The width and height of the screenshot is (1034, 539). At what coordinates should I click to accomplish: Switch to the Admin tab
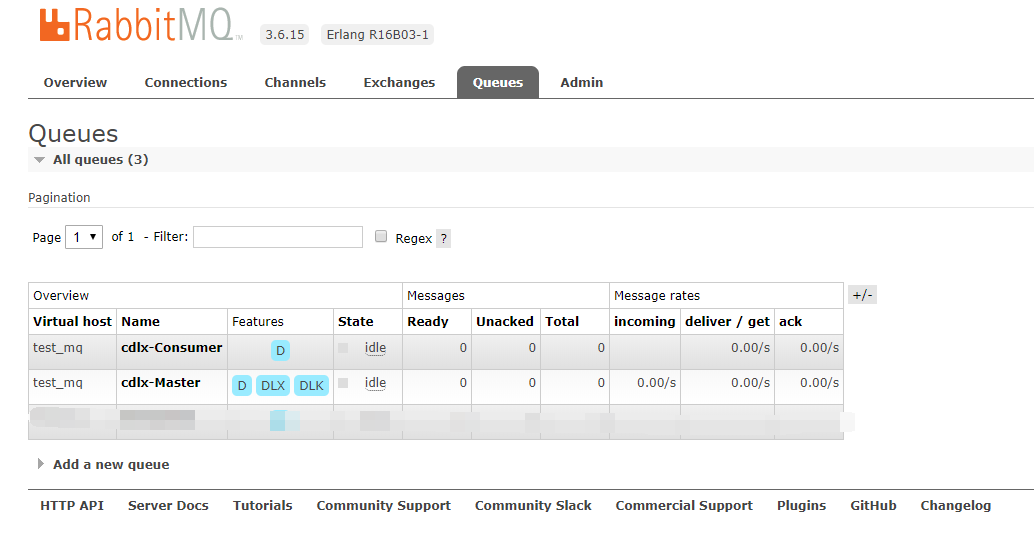(x=582, y=82)
